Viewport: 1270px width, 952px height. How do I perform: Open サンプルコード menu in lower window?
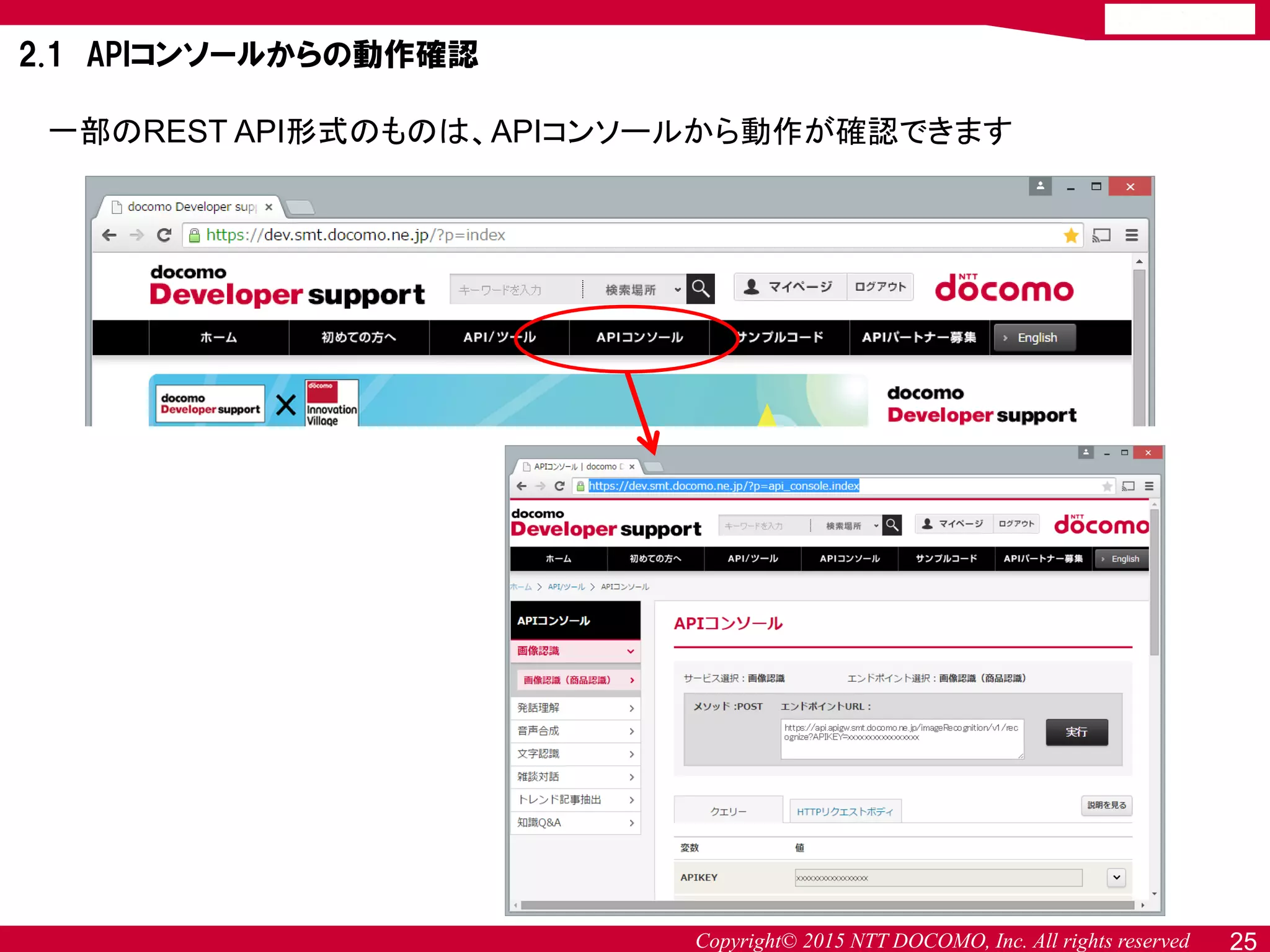coord(946,558)
